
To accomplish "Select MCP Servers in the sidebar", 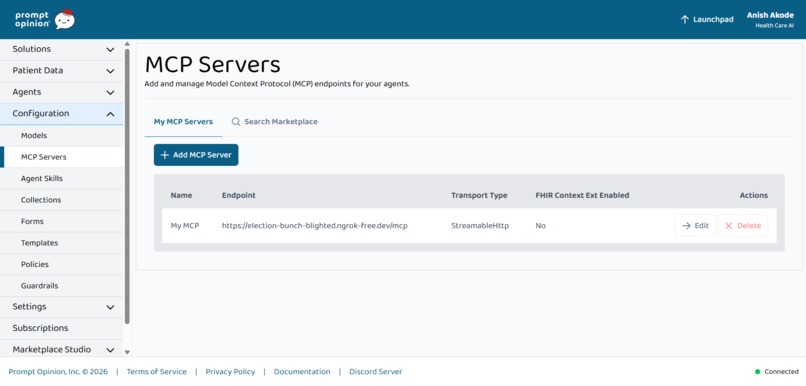I will pyautogui.click(x=62, y=157).
